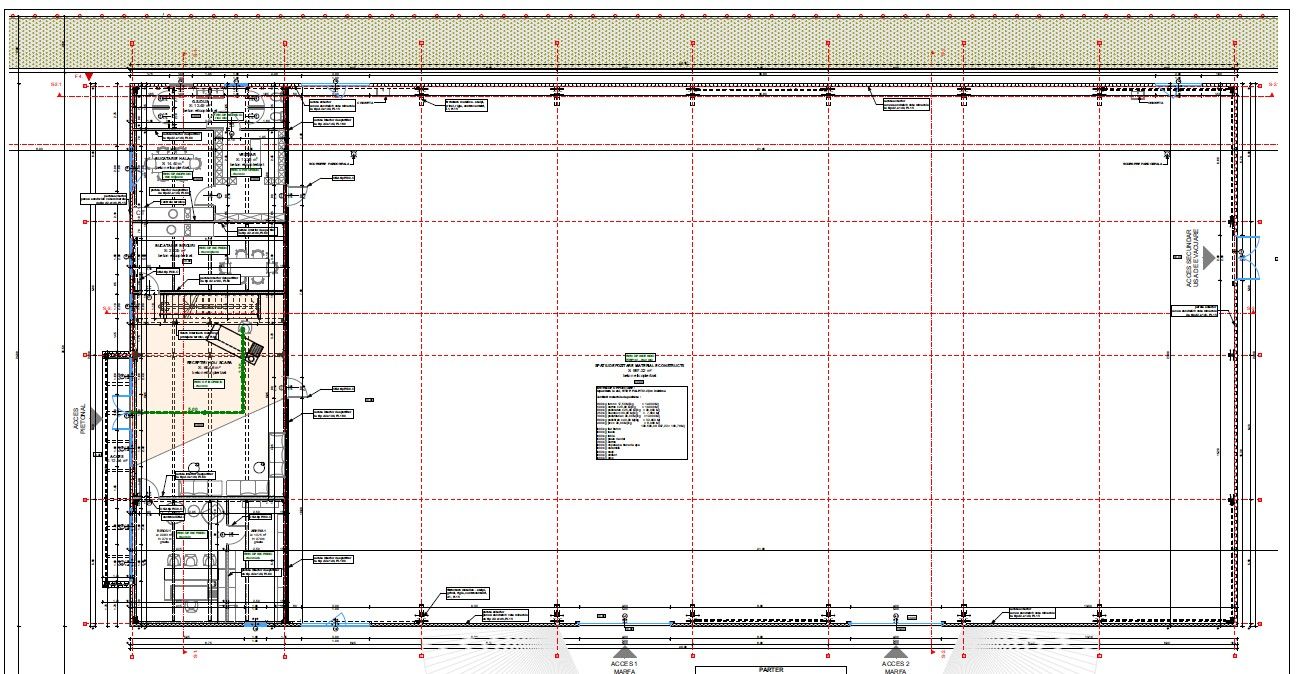Select the 'SPATIU DEPOZITARE MATERIALE CONSTRUCTII' room title
The image size is (1296, 674).
pyautogui.click(x=638, y=366)
